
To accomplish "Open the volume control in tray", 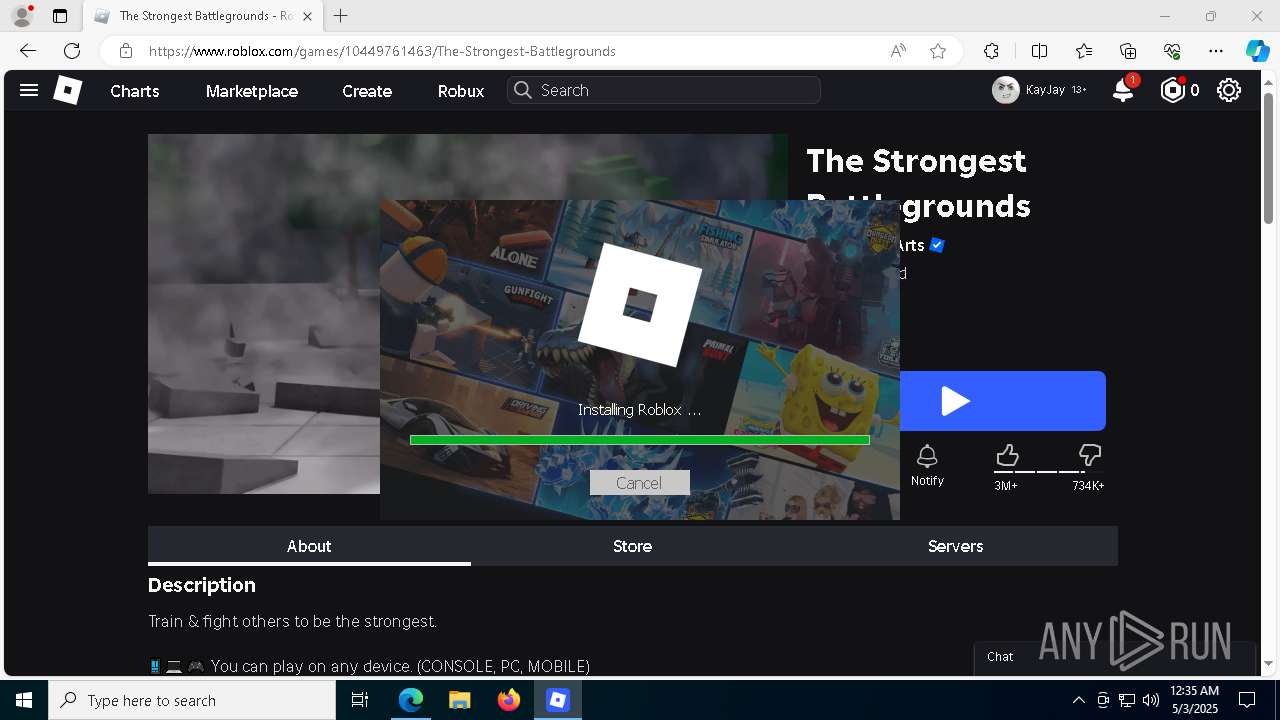I will pos(1150,700).
